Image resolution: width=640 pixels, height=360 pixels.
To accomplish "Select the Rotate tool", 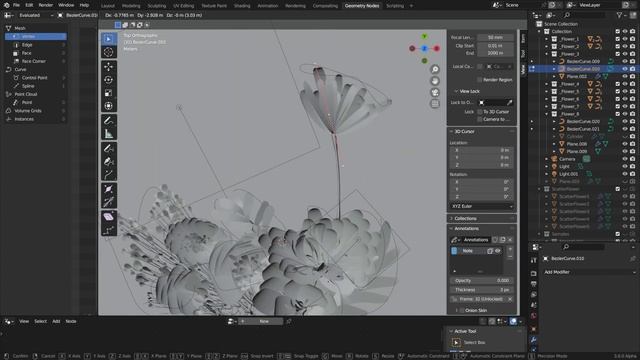I will coord(109,80).
